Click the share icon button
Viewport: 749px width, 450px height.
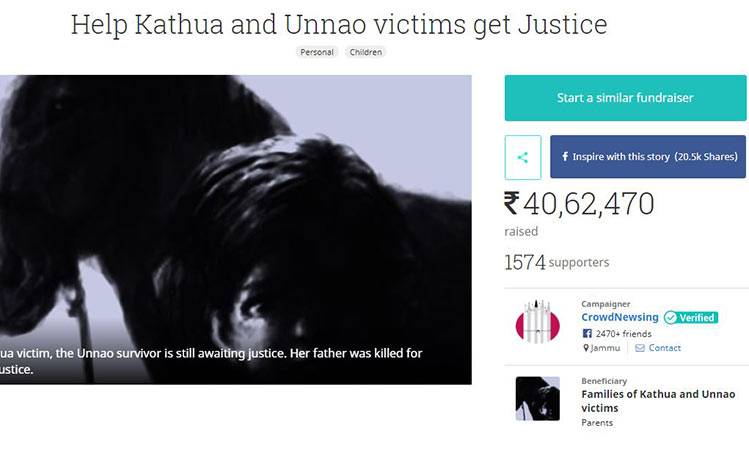click(523, 157)
